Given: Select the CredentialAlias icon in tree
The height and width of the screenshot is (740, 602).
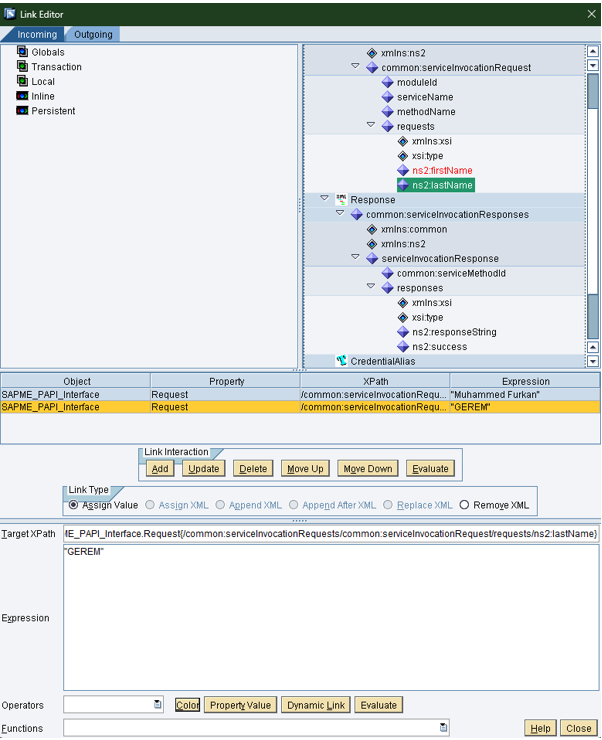Looking at the screenshot, I should pos(341,361).
